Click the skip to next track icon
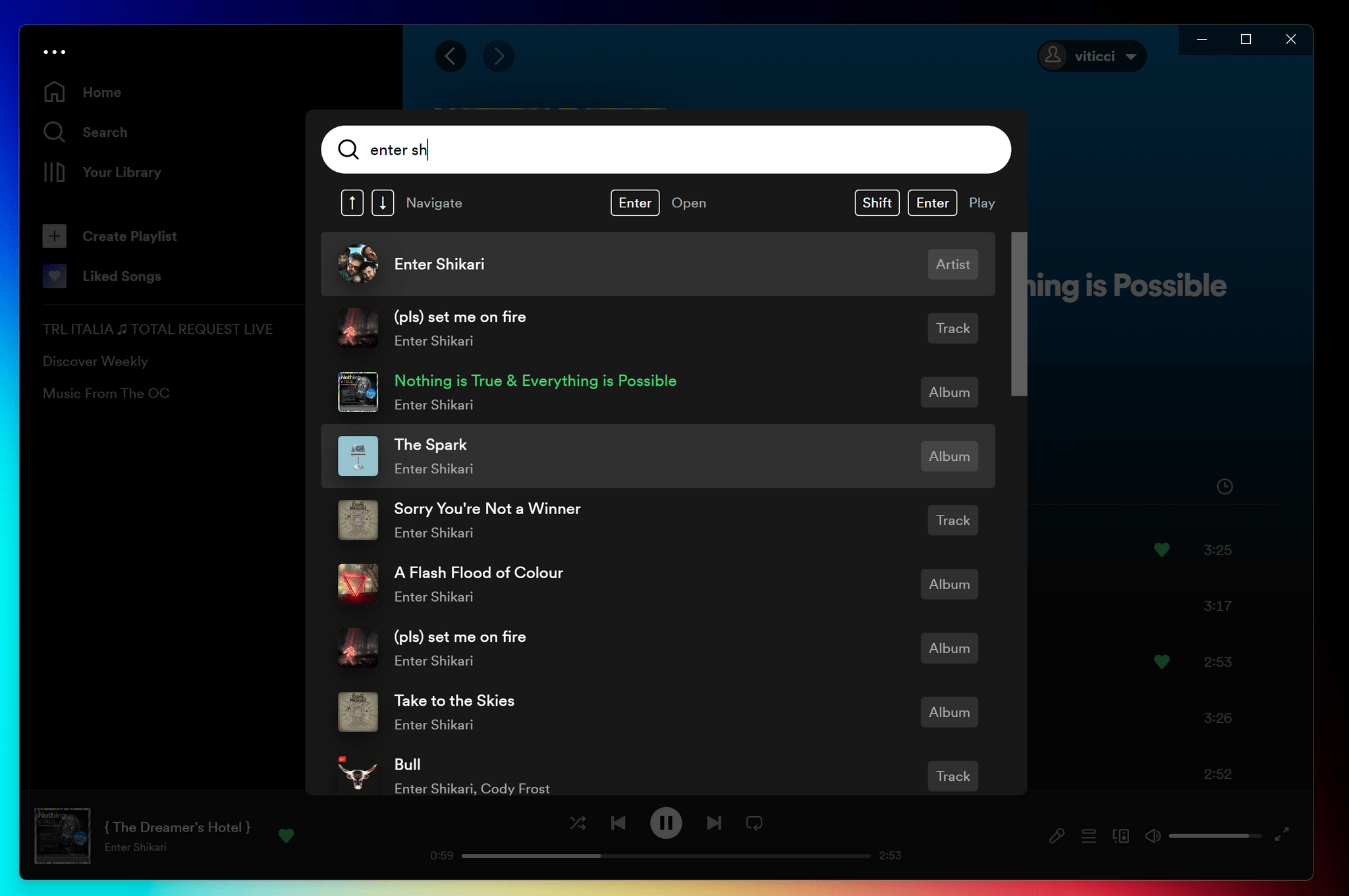This screenshot has width=1349, height=896. click(715, 823)
